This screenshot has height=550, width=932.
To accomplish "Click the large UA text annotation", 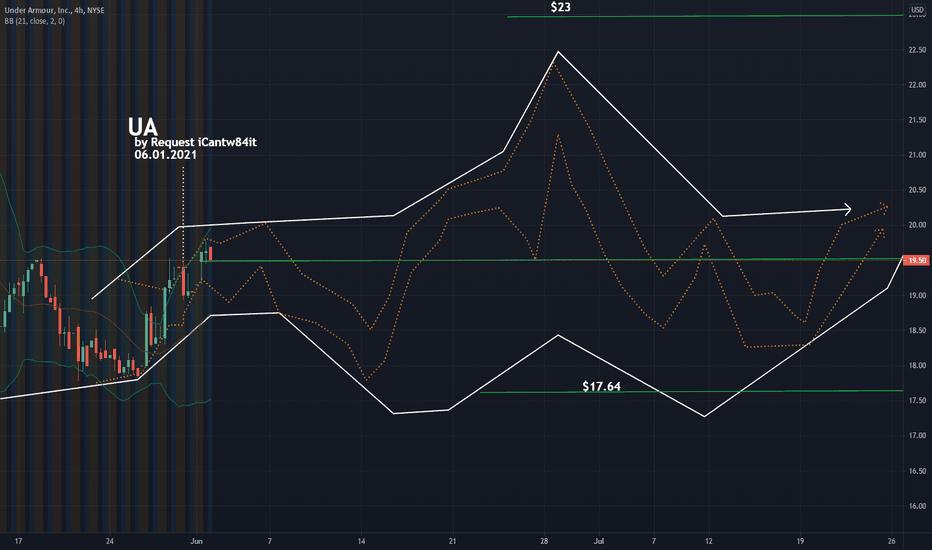I will (x=143, y=127).
